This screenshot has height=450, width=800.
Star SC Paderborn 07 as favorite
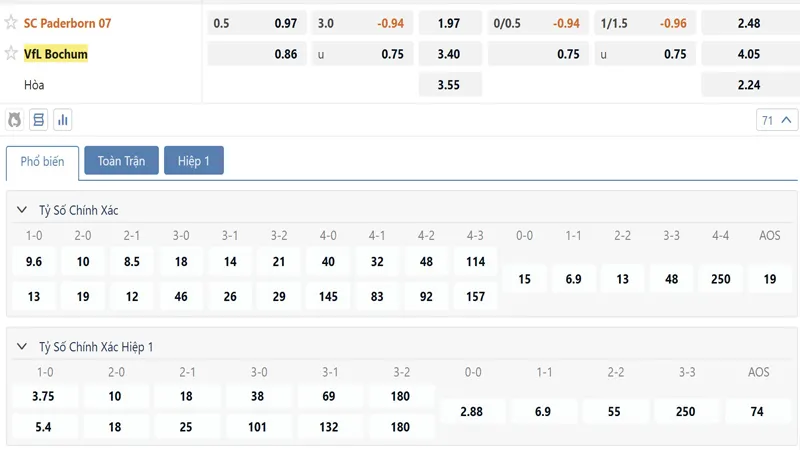click(x=11, y=22)
